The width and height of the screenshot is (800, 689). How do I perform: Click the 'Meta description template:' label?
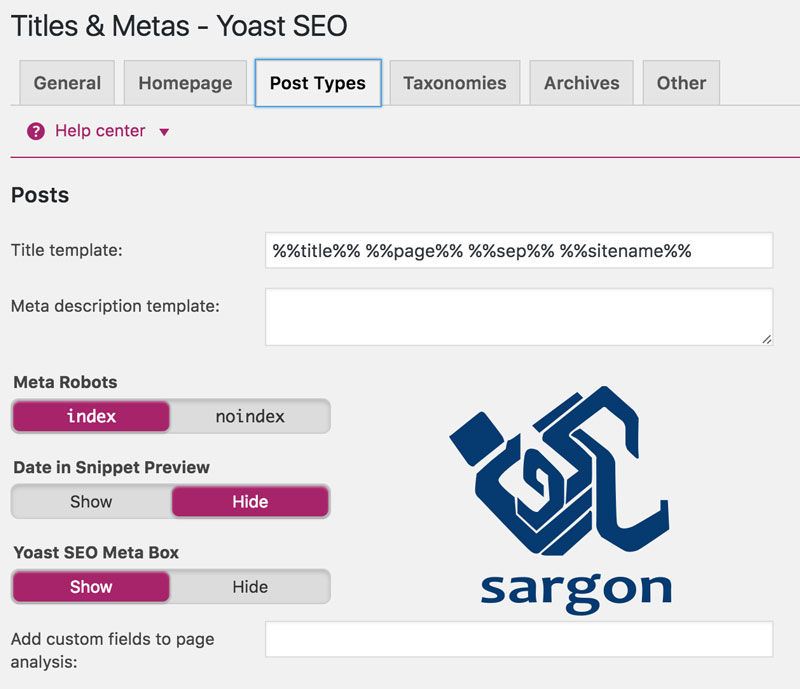[115, 306]
